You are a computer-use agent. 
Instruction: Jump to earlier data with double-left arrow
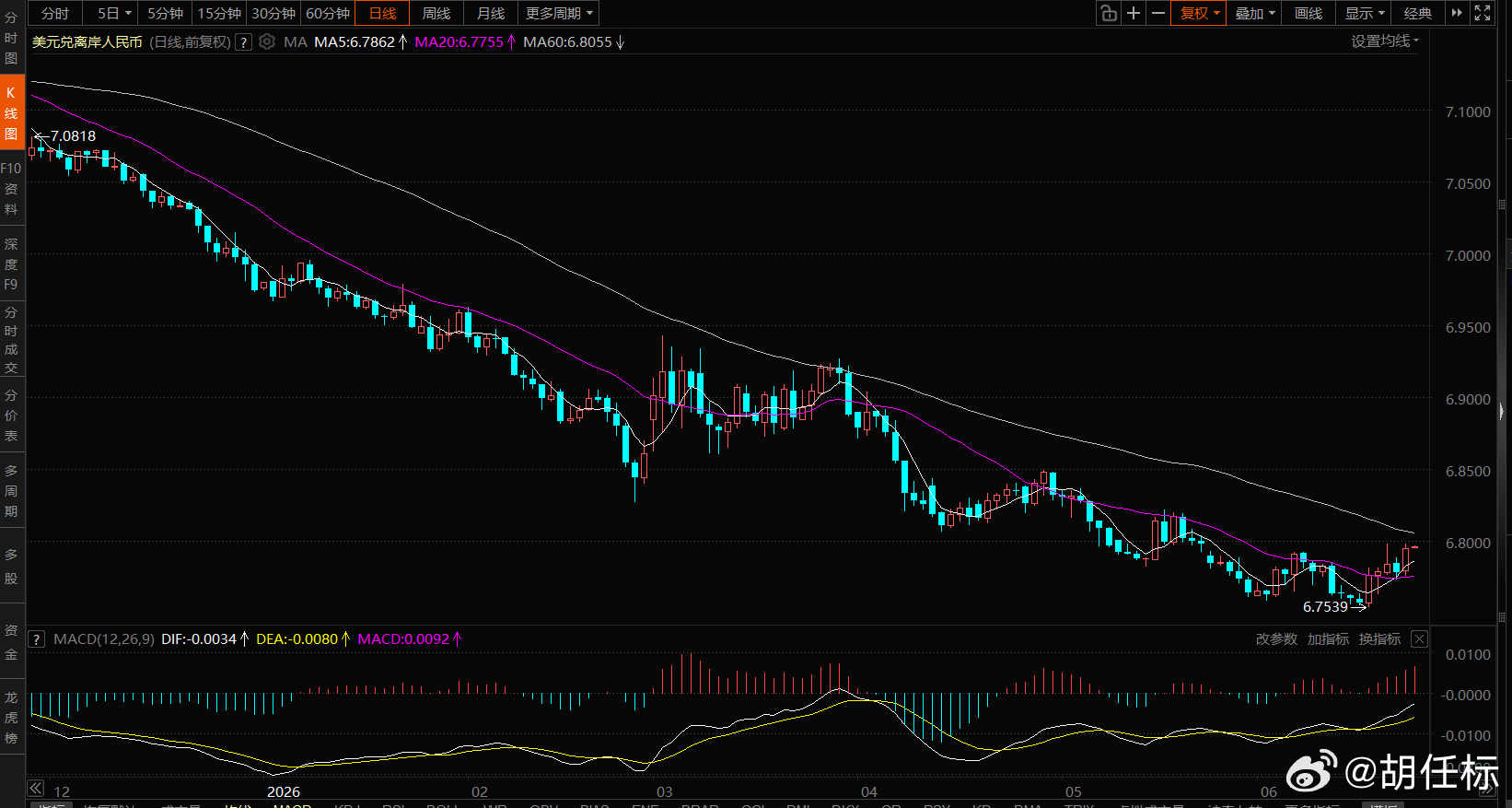(x=35, y=788)
